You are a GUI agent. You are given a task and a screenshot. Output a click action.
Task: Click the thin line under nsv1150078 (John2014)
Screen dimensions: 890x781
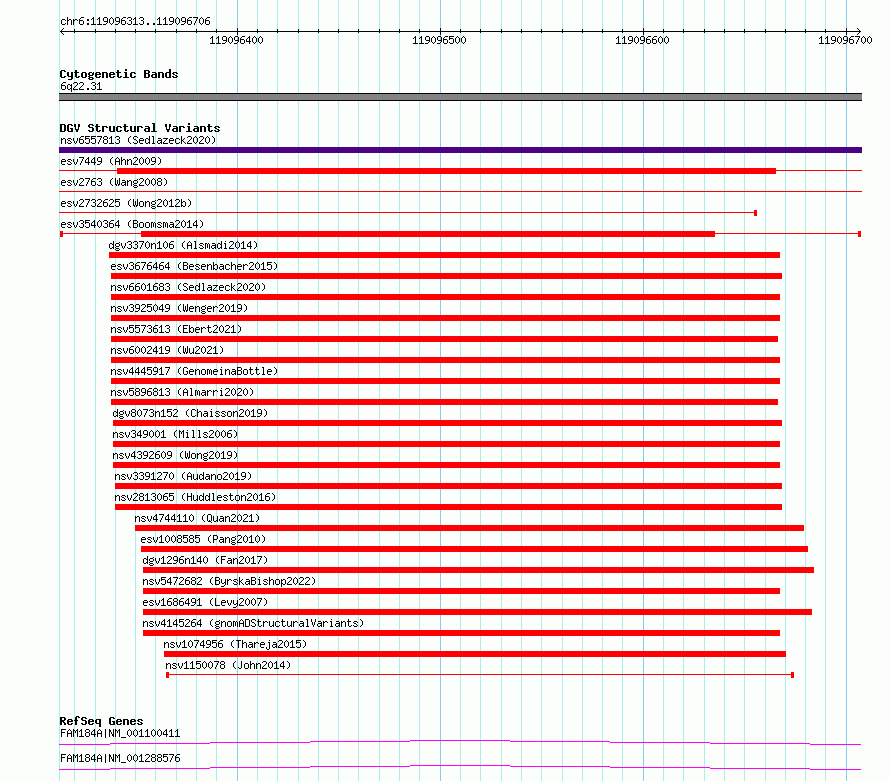click(480, 675)
